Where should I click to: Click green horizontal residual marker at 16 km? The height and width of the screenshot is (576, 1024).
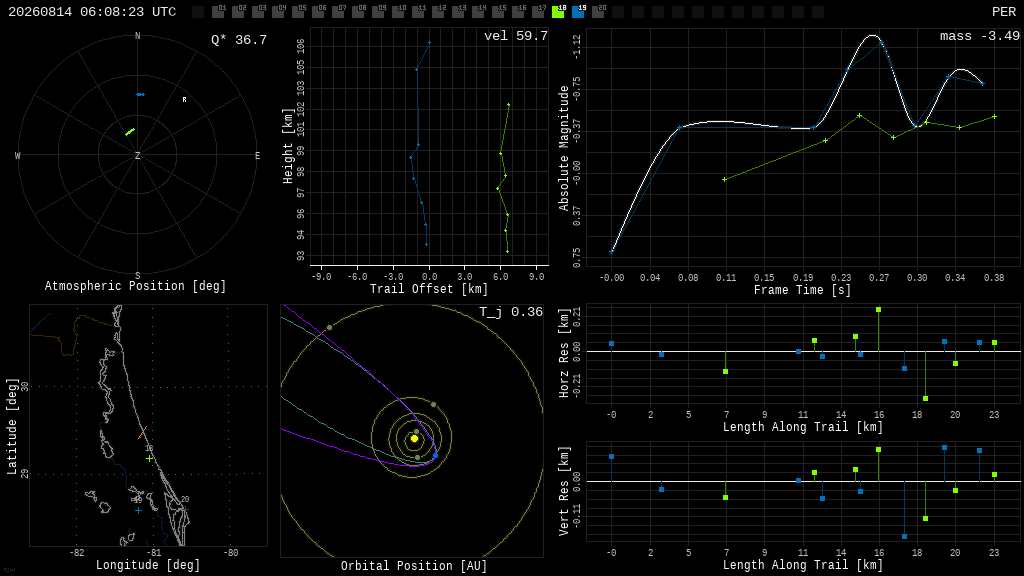tap(878, 310)
